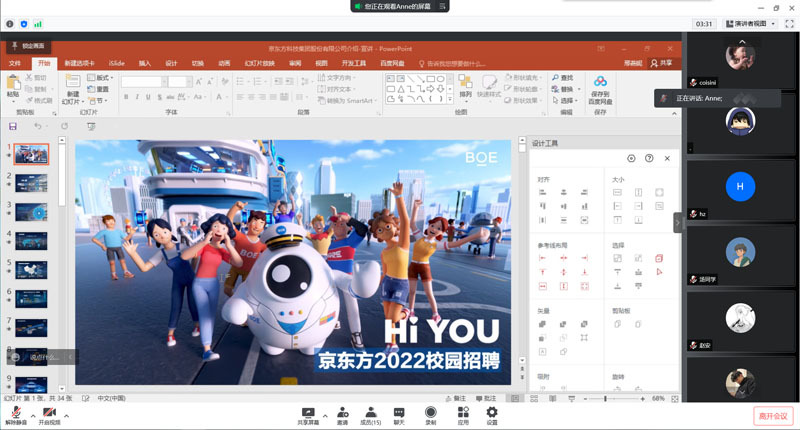
Task: Click the 邀请 invite icon
Action: click(342, 414)
